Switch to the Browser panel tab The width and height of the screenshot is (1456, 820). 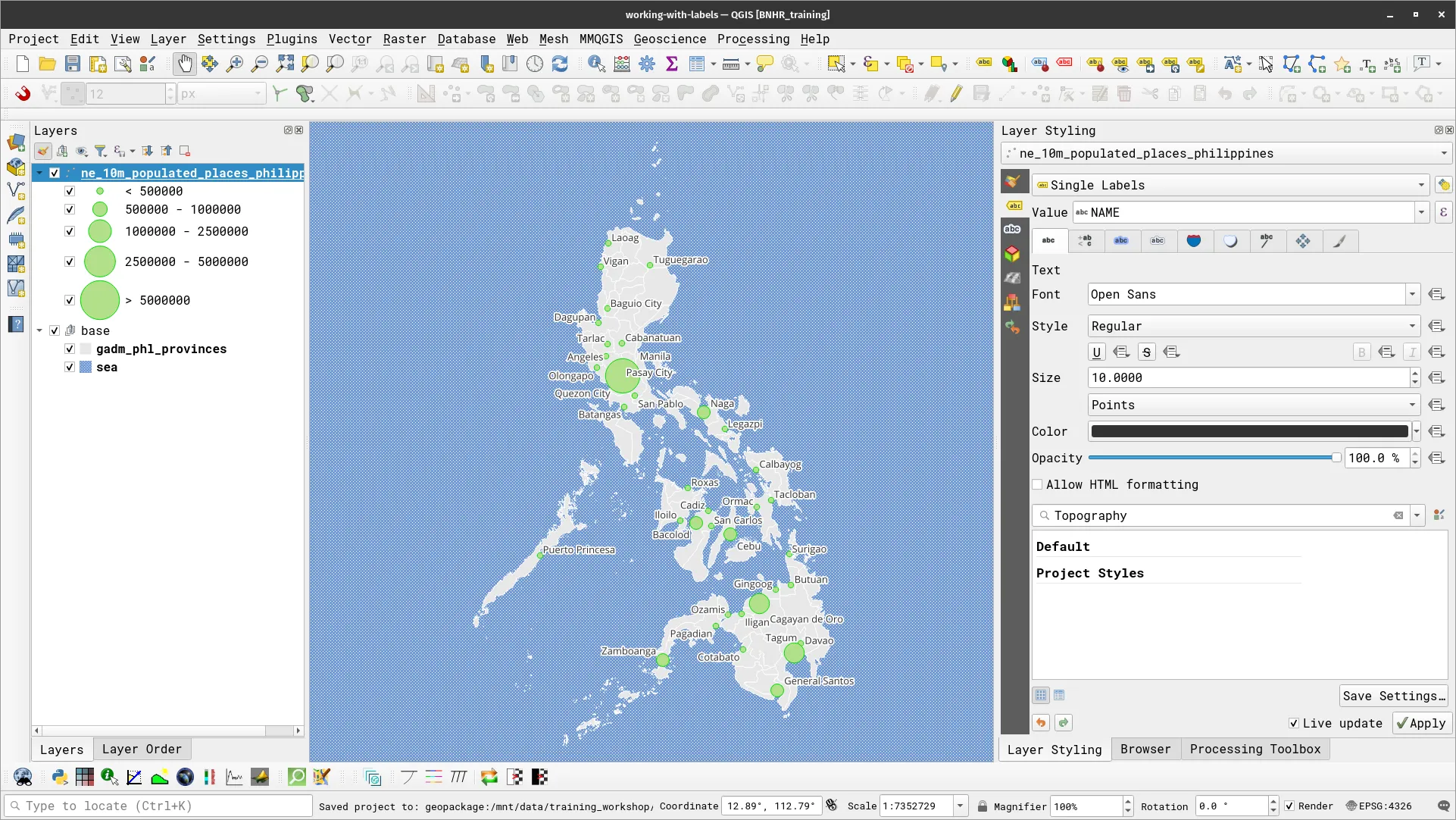tap(1145, 749)
